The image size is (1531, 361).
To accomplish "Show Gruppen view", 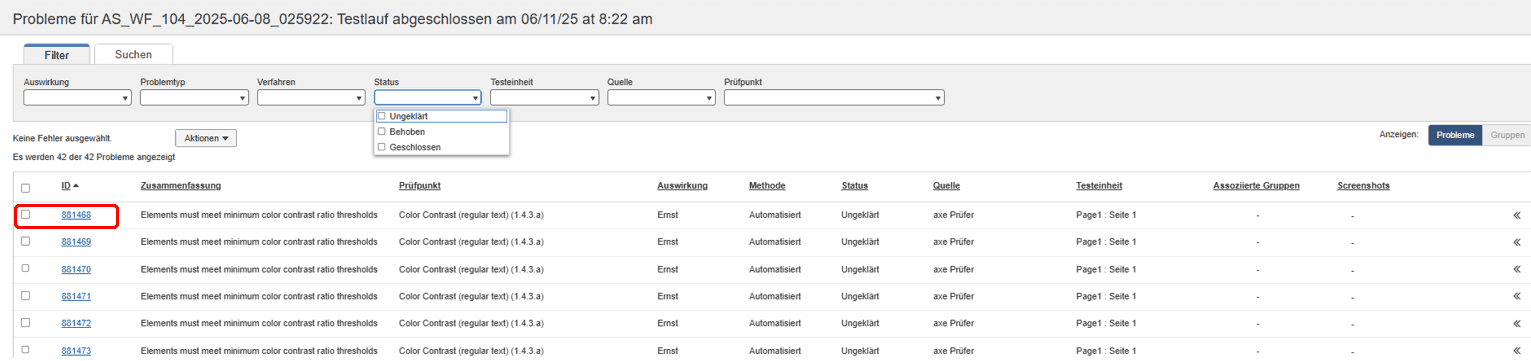I will point(1507,134).
